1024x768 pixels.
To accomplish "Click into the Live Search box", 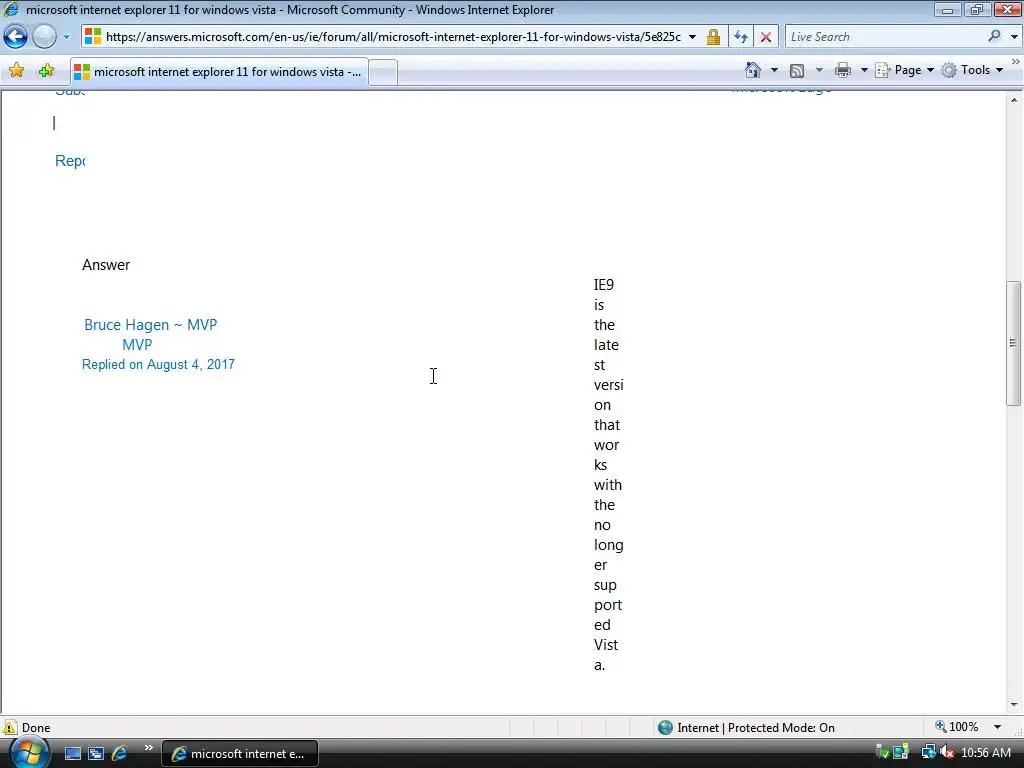I will click(x=885, y=37).
